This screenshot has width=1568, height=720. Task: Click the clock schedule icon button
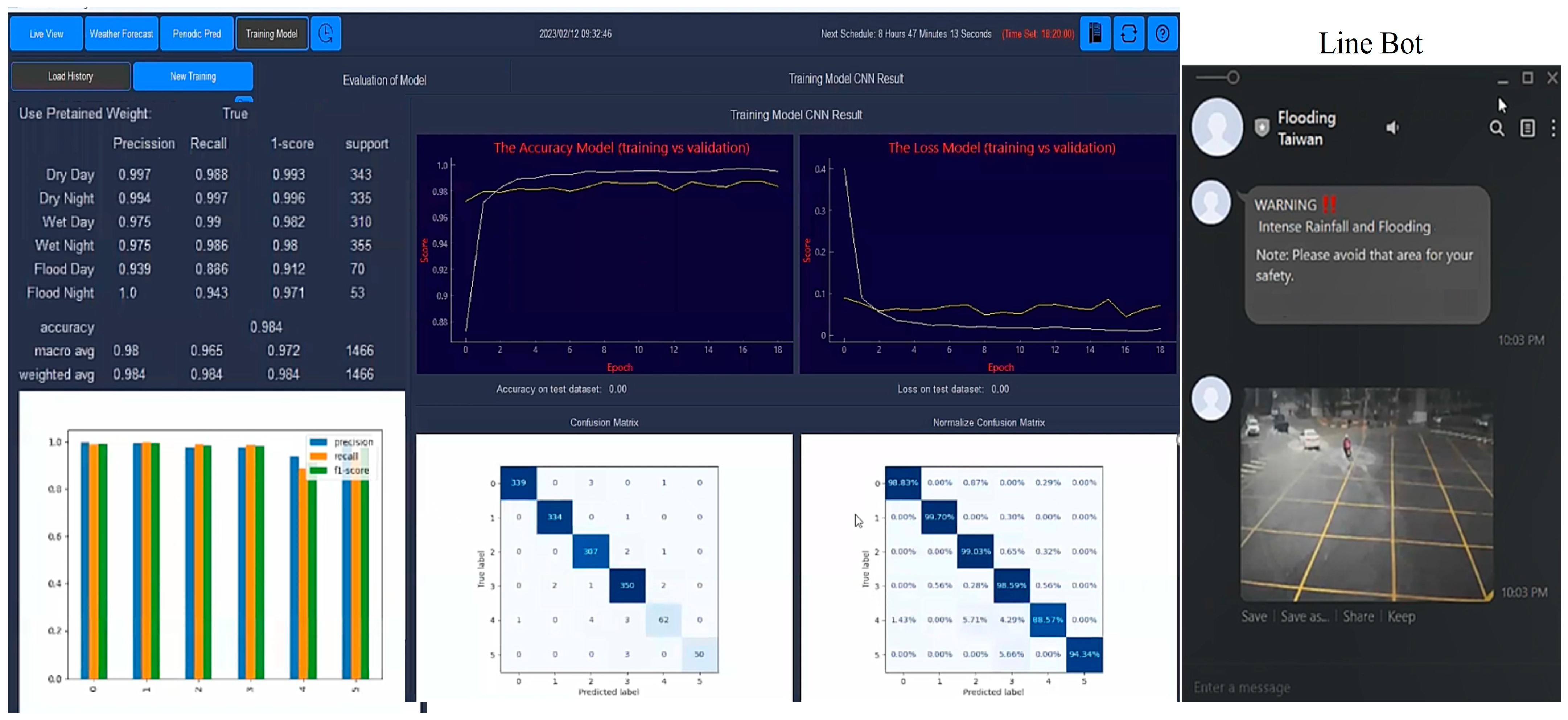coord(326,33)
